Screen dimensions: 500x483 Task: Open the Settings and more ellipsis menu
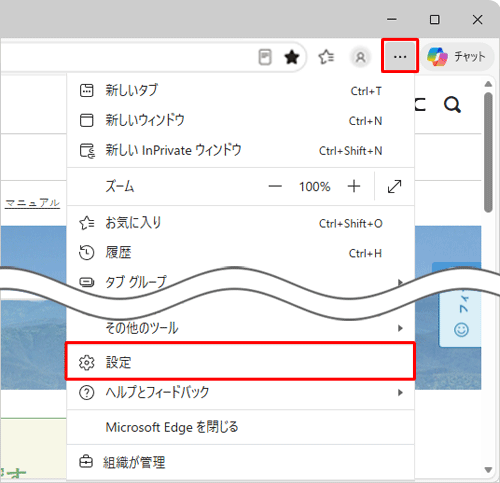[400, 56]
